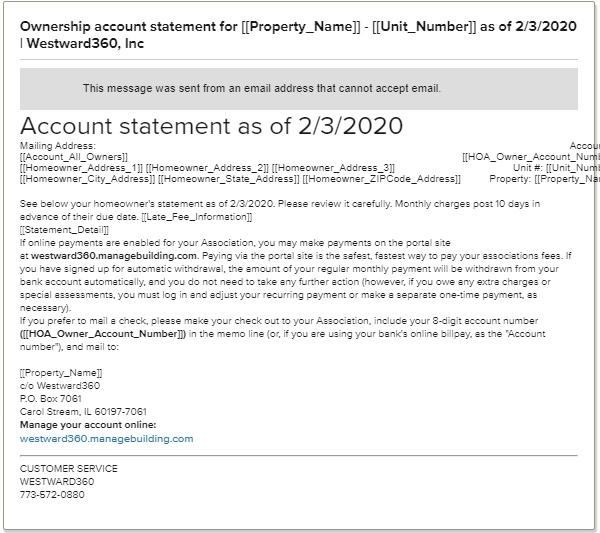This screenshot has height=533, width=600.
Task: Click the [[Homeowner_Address_3]] placeholder
Action: coord(333,168)
